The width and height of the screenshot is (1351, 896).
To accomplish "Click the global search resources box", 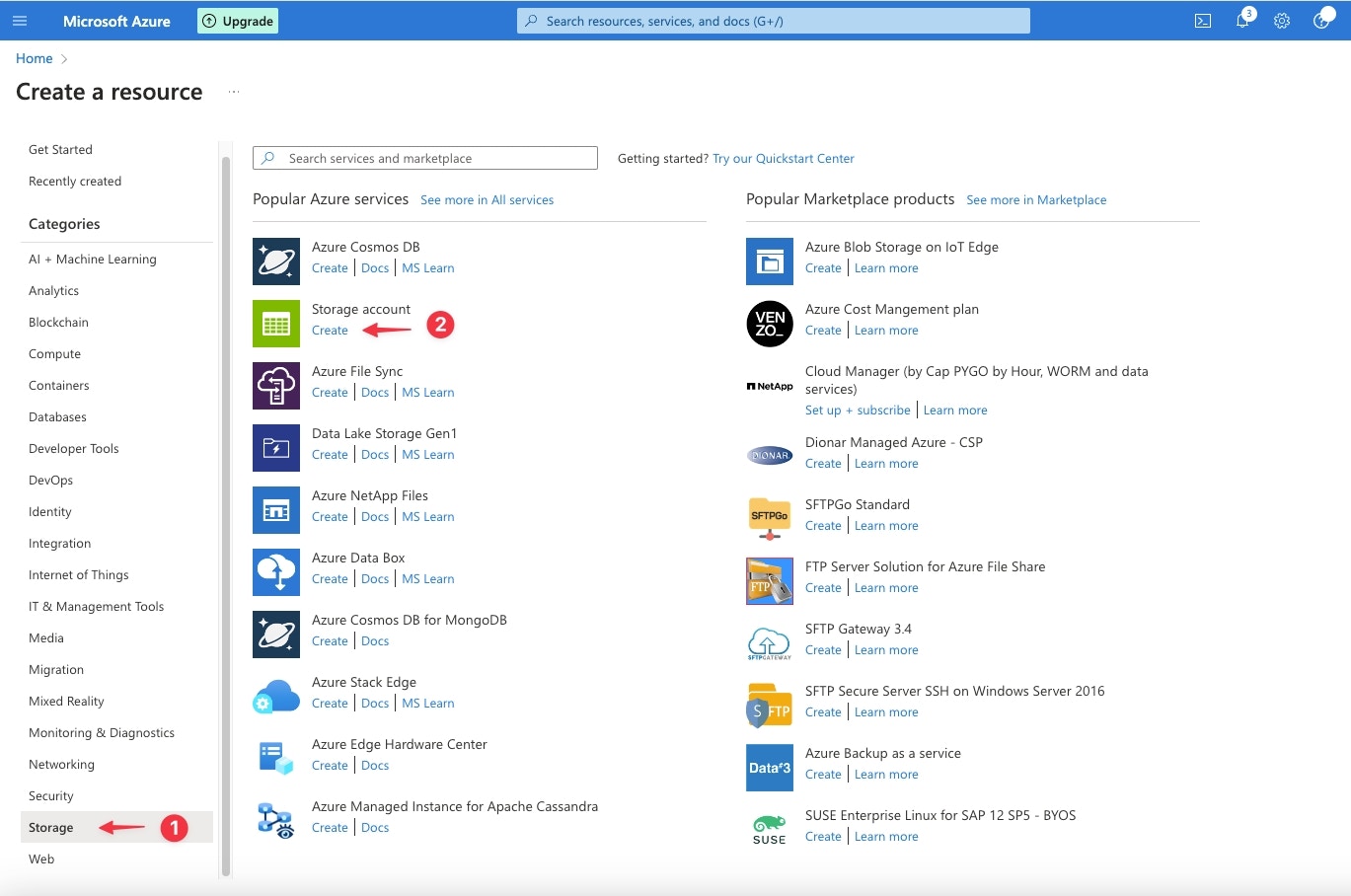I will (774, 21).
